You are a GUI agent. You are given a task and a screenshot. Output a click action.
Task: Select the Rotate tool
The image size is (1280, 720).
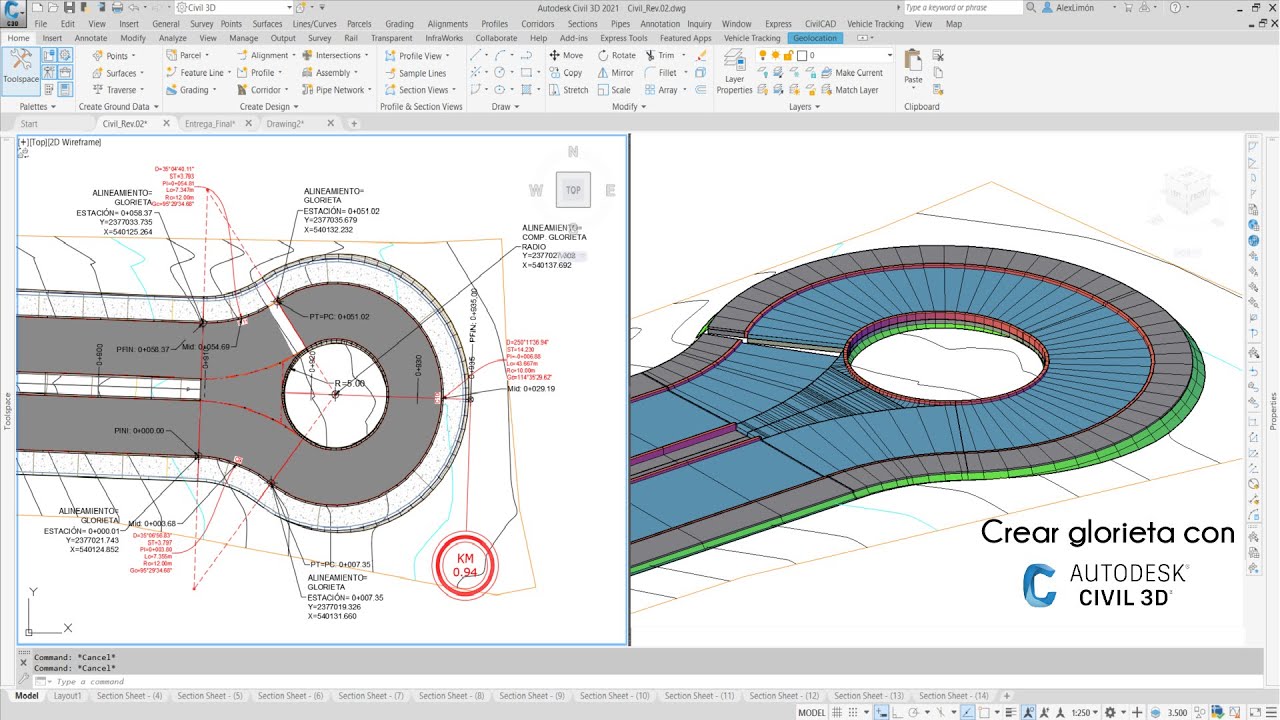click(x=616, y=56)
